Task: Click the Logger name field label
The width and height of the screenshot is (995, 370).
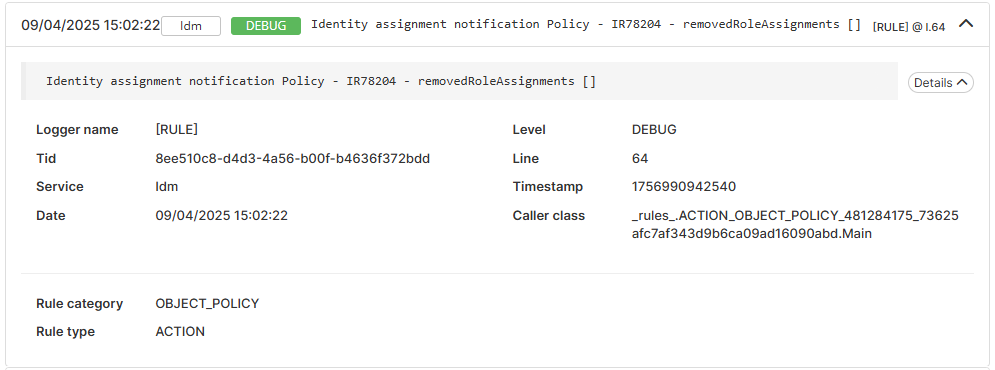Action: pos(77,129)
